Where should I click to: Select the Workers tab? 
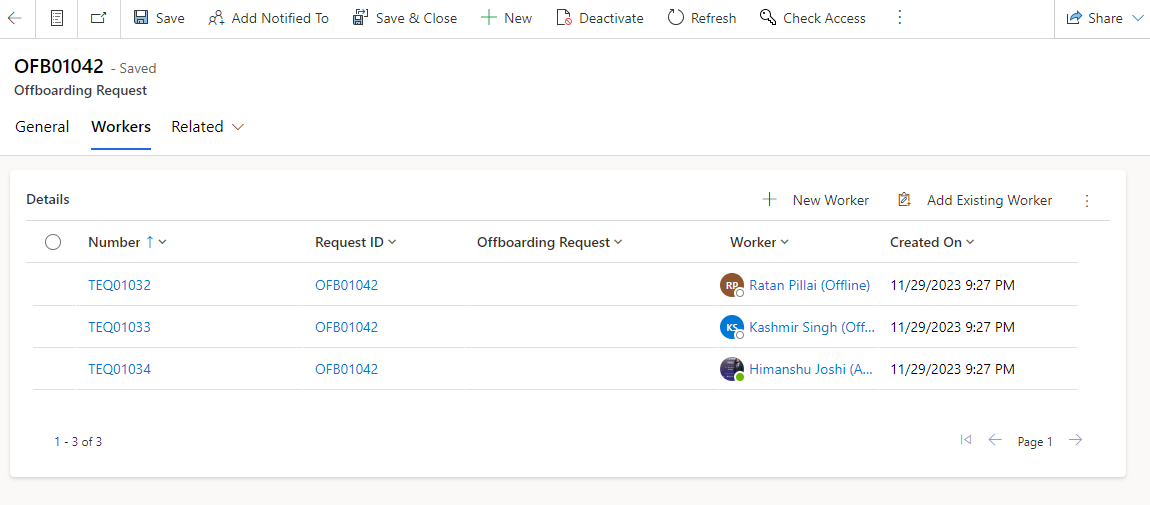[121, 127]
